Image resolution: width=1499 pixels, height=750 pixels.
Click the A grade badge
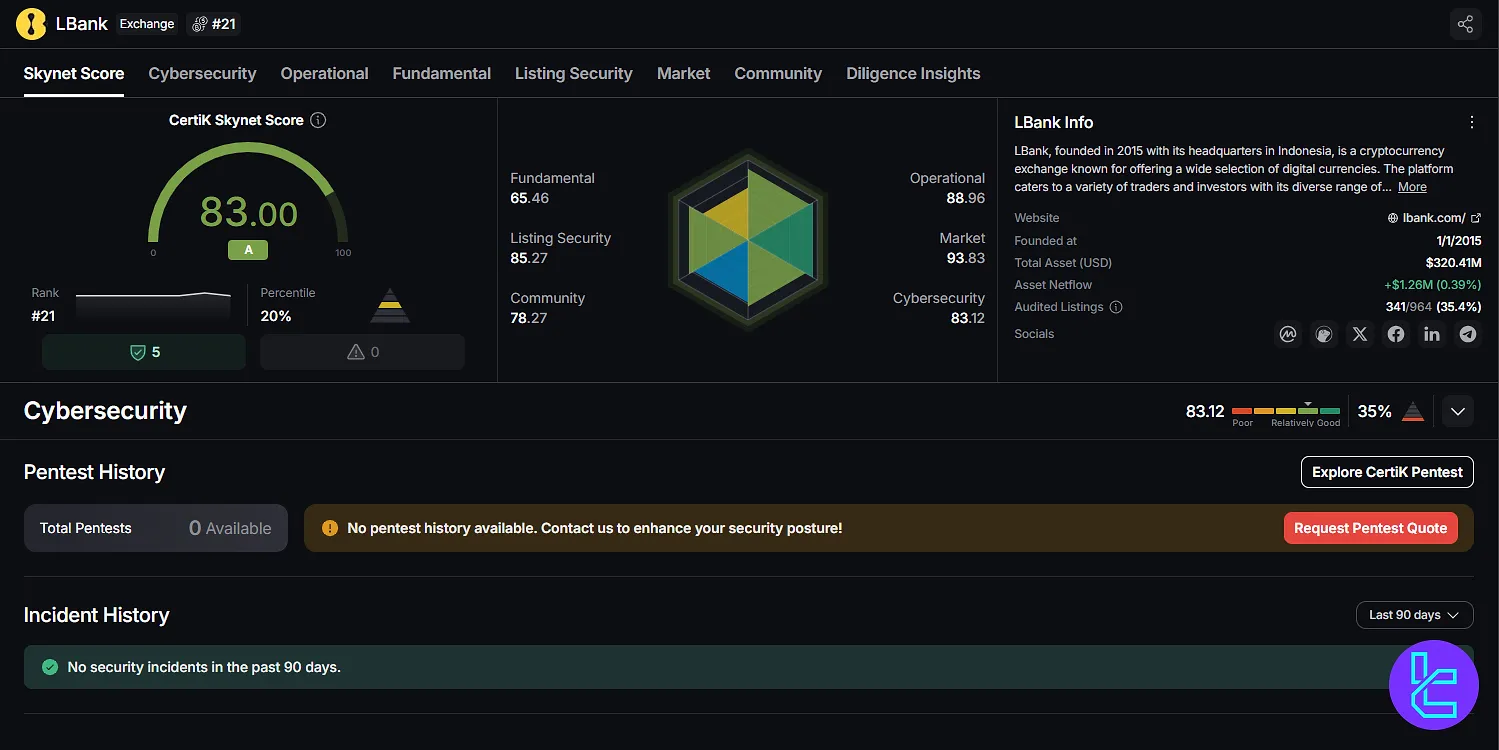click(249, 250)
